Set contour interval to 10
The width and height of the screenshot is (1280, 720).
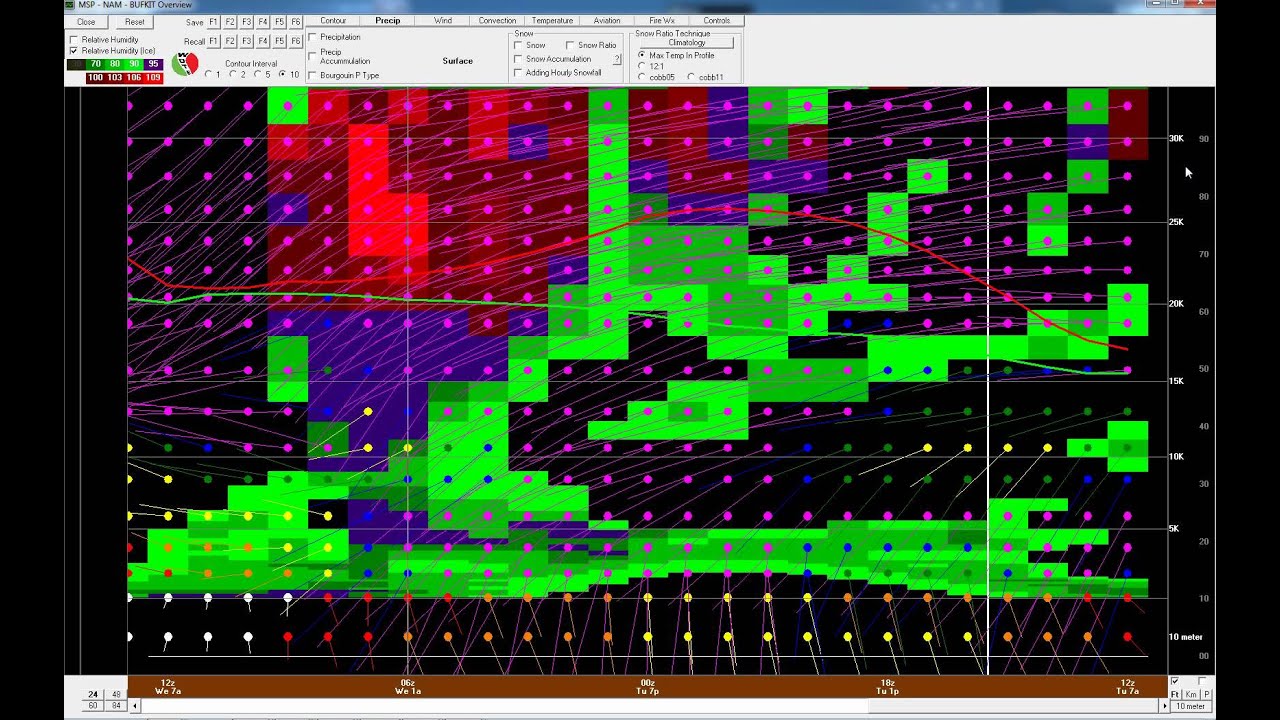(x=282, y=74)
